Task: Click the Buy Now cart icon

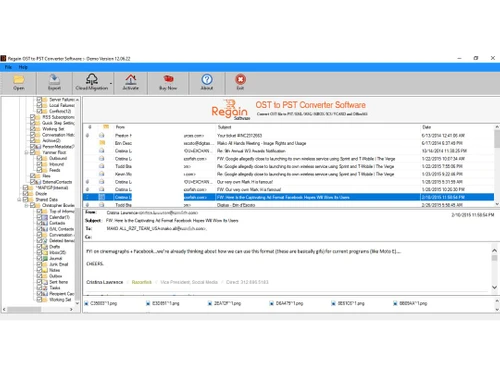Action: click(168, 79)
